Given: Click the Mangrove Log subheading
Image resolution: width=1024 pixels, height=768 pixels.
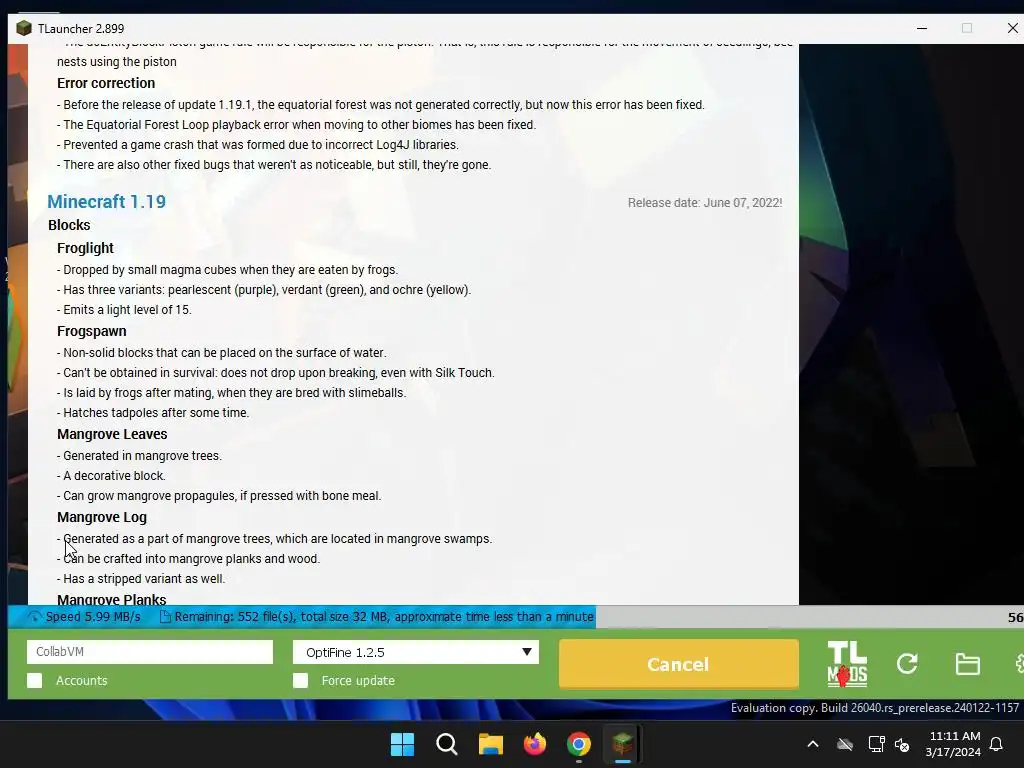Looking at the screenshot, I should click(101, 517).
